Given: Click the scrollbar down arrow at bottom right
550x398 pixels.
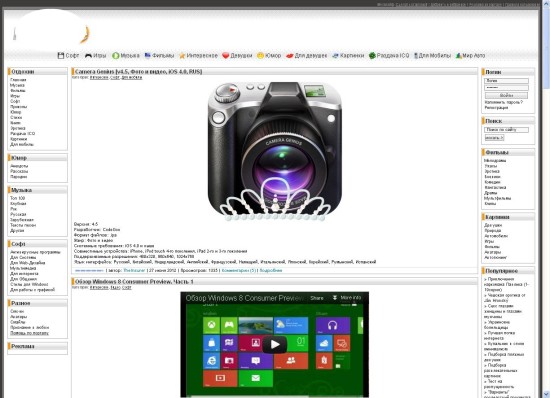Looking at the screenshot, I should tap(546, 394).
